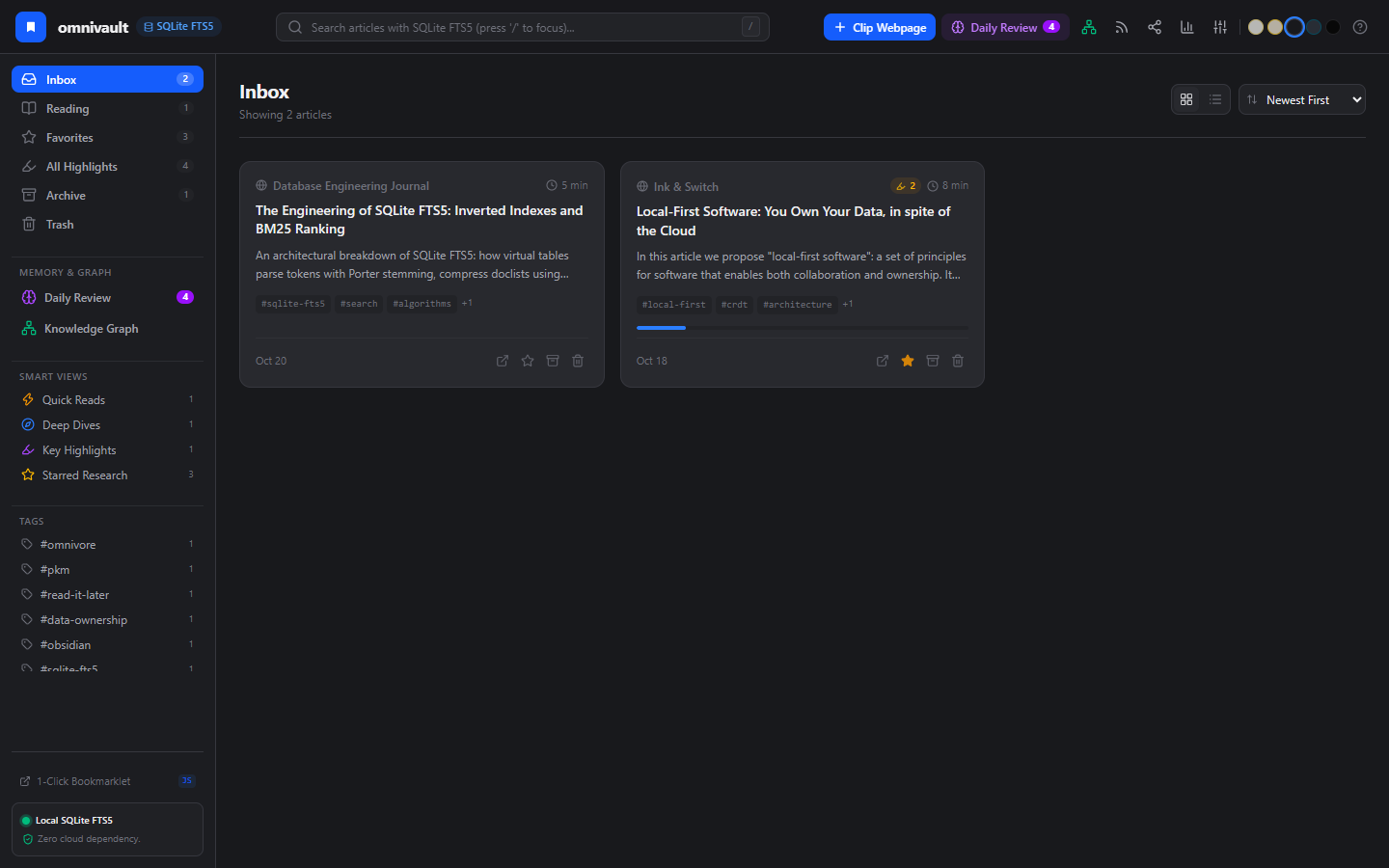Archive the SQLite FTS5 article
The height and width of the screenshot is (868, 1389).
pos(553,361)
